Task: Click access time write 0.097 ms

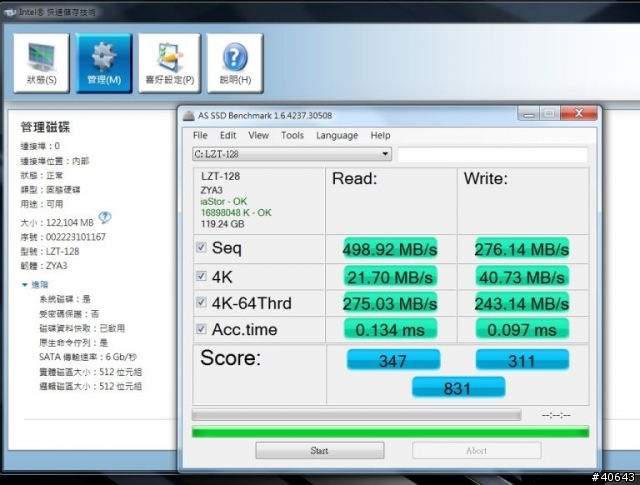Action: point(522,329)
